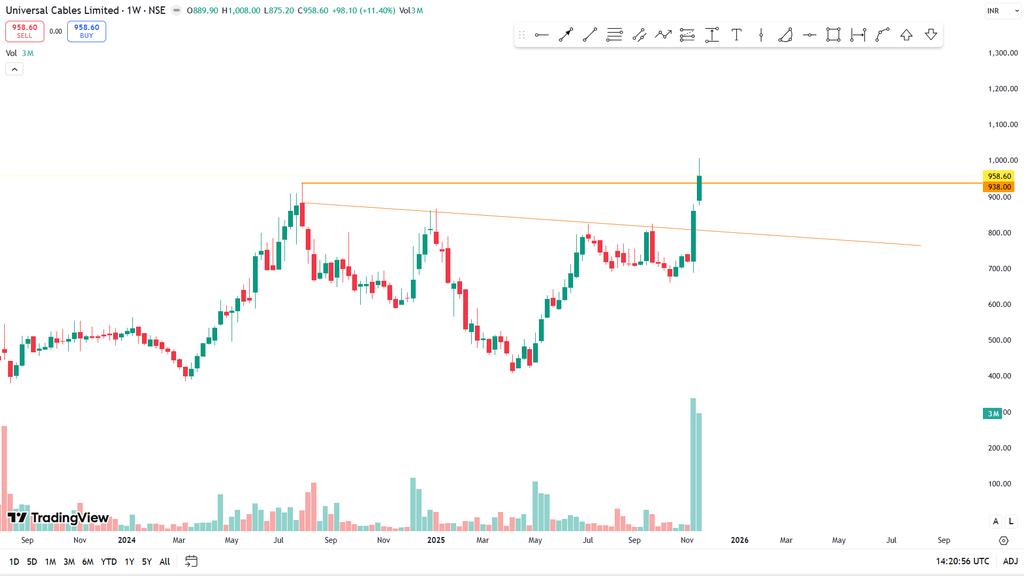1024x576 pixels.
Task: Click the 958.60 SELL button
Action: click(x=25, y=31)
